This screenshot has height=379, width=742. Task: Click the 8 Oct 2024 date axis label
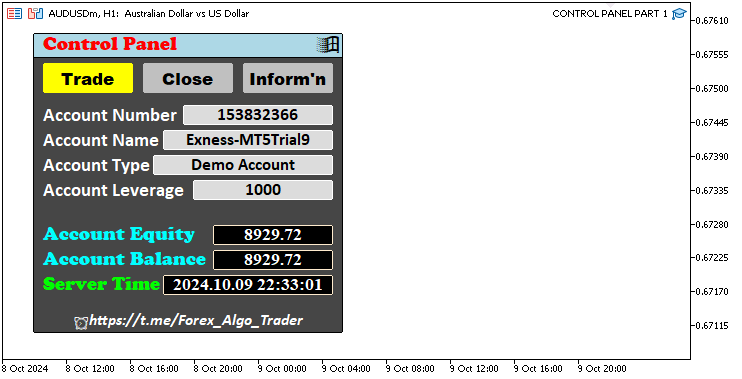click(25, 369)
